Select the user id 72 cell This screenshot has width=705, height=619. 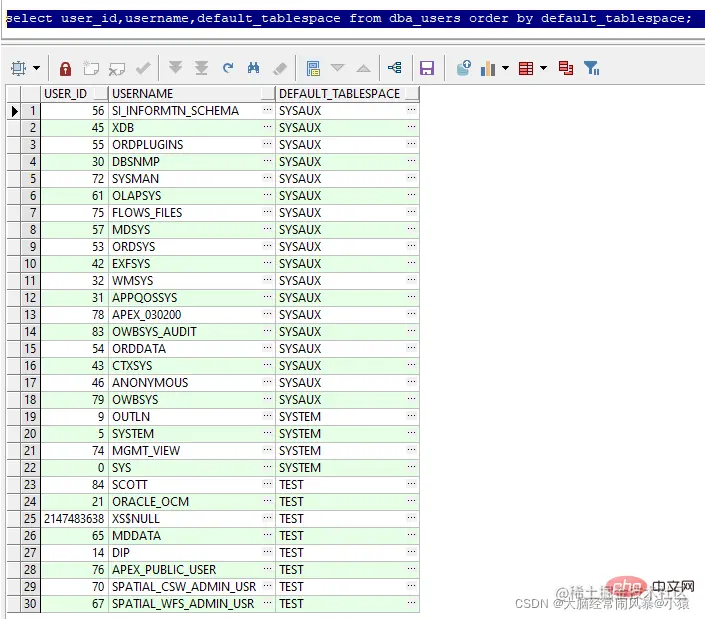click(74, 179)
